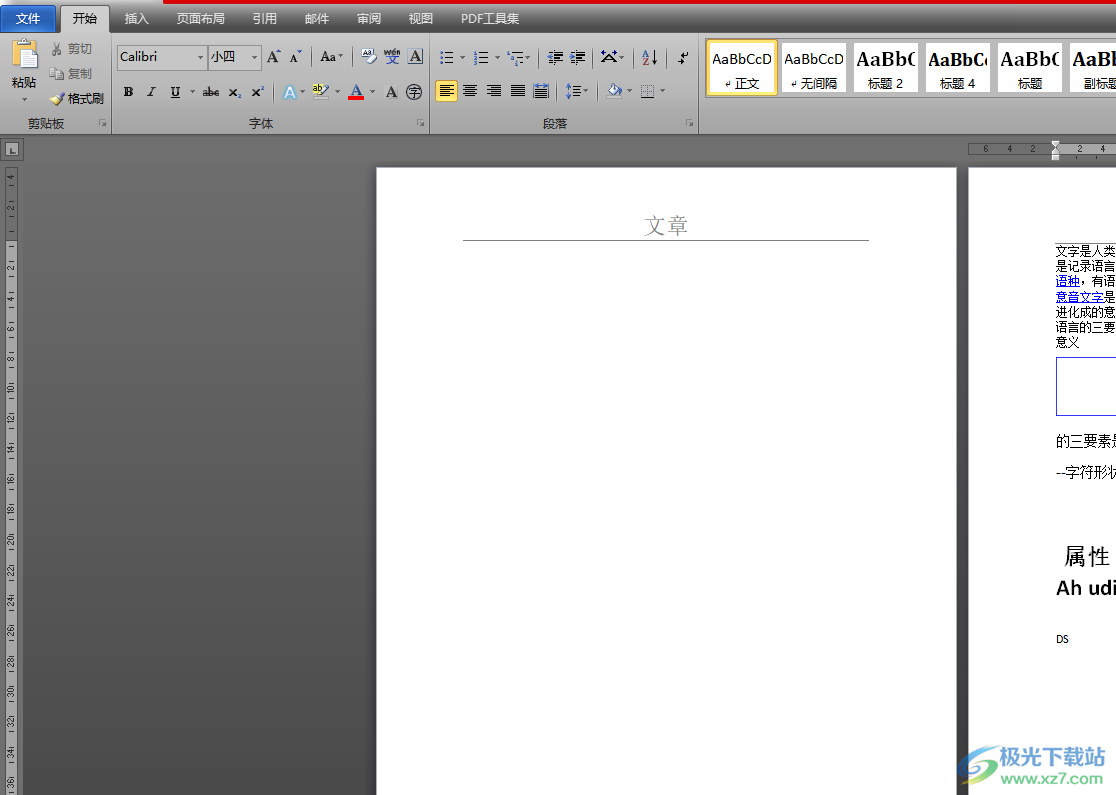The width and height of the screenshot is (1116, 795).
Task: Open the Change Case Aa dropdown
Action: tap(331, 57)
